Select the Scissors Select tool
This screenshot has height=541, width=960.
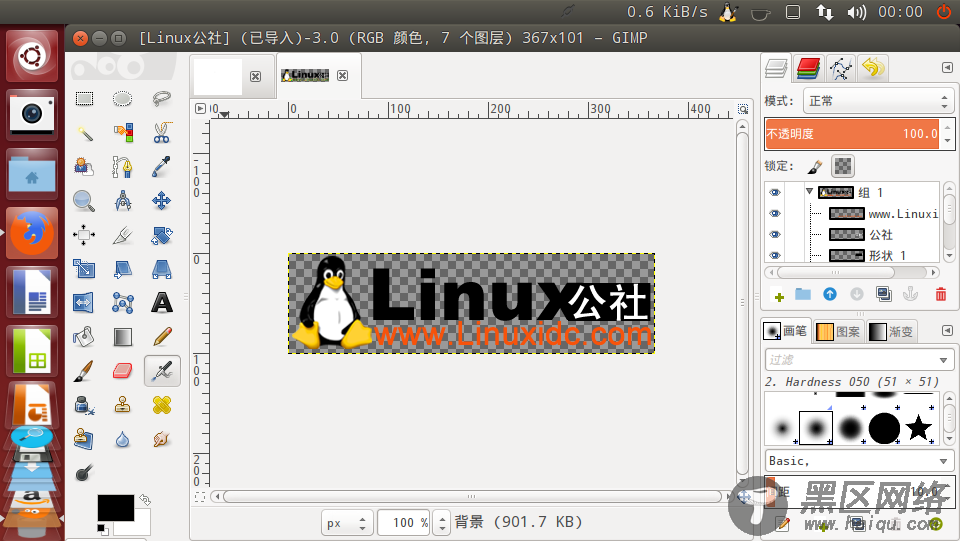pos(162,133)
